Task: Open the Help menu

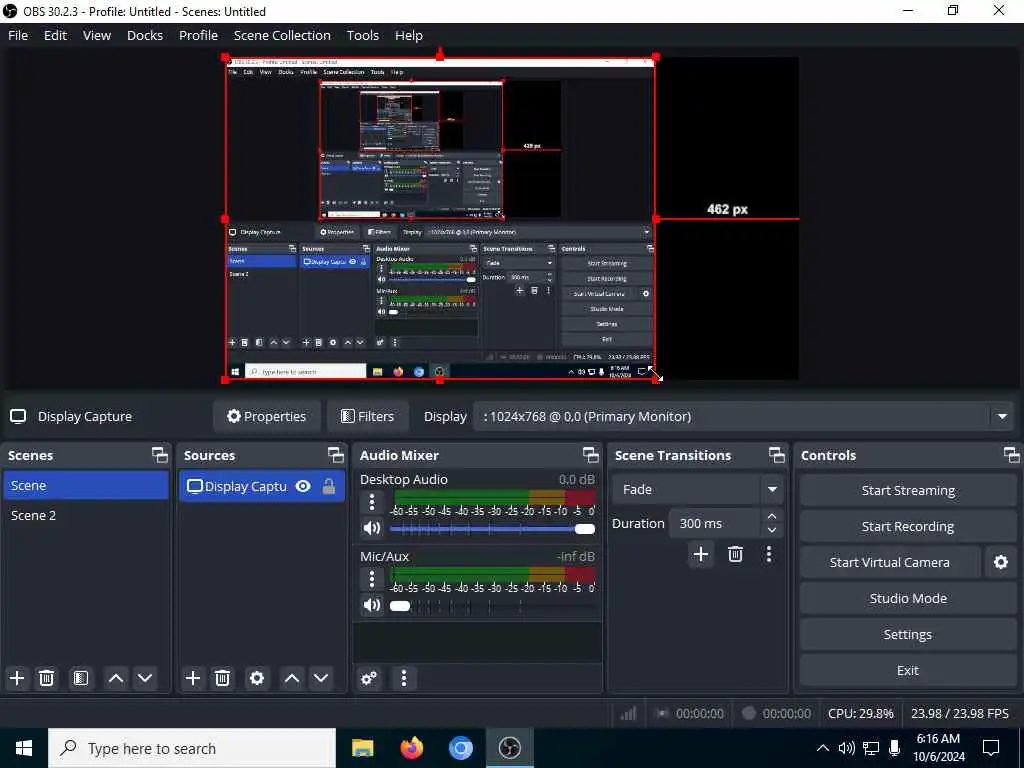Action: [x=409, y=35]
